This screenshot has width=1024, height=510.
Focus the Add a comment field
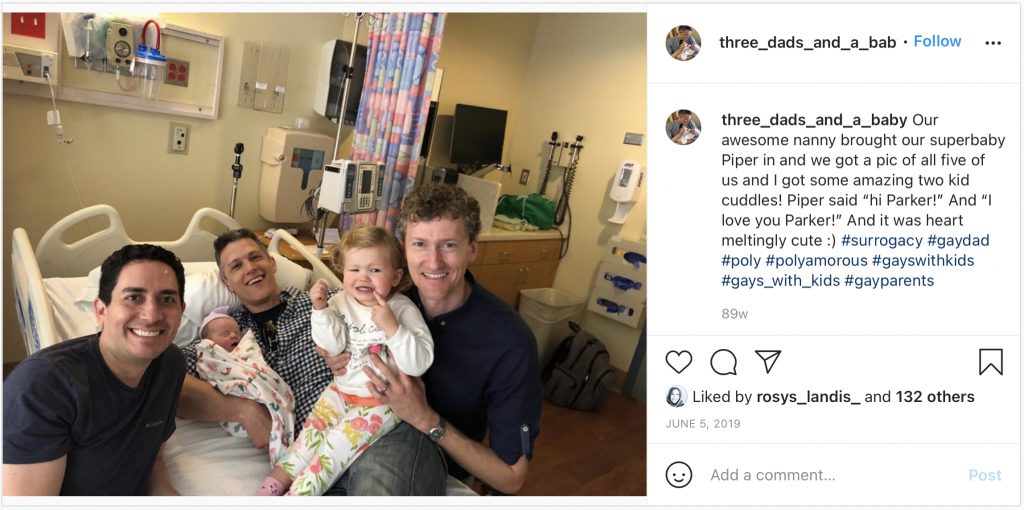click(829, 475)
